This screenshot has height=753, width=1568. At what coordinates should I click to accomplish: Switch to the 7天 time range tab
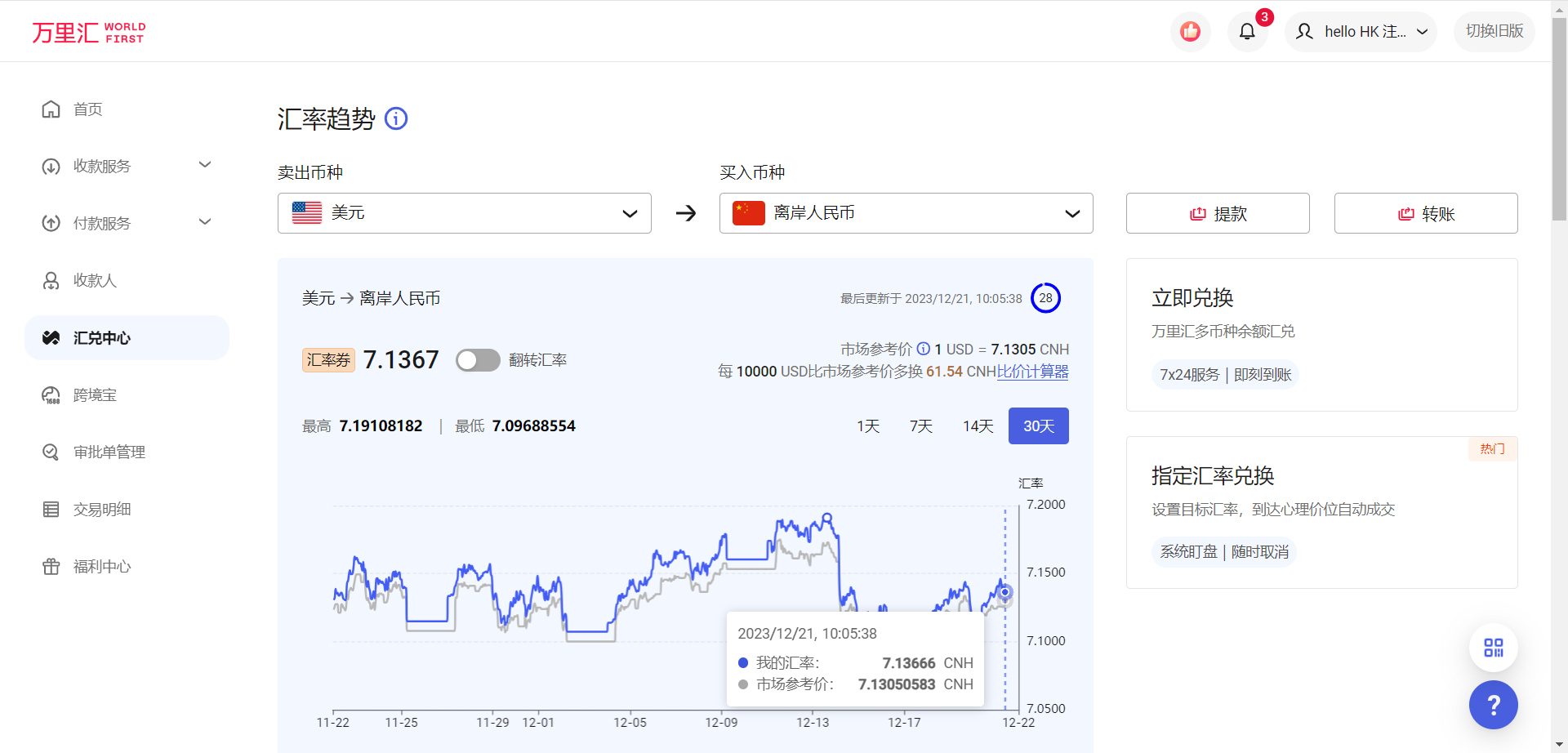(920, 426)
